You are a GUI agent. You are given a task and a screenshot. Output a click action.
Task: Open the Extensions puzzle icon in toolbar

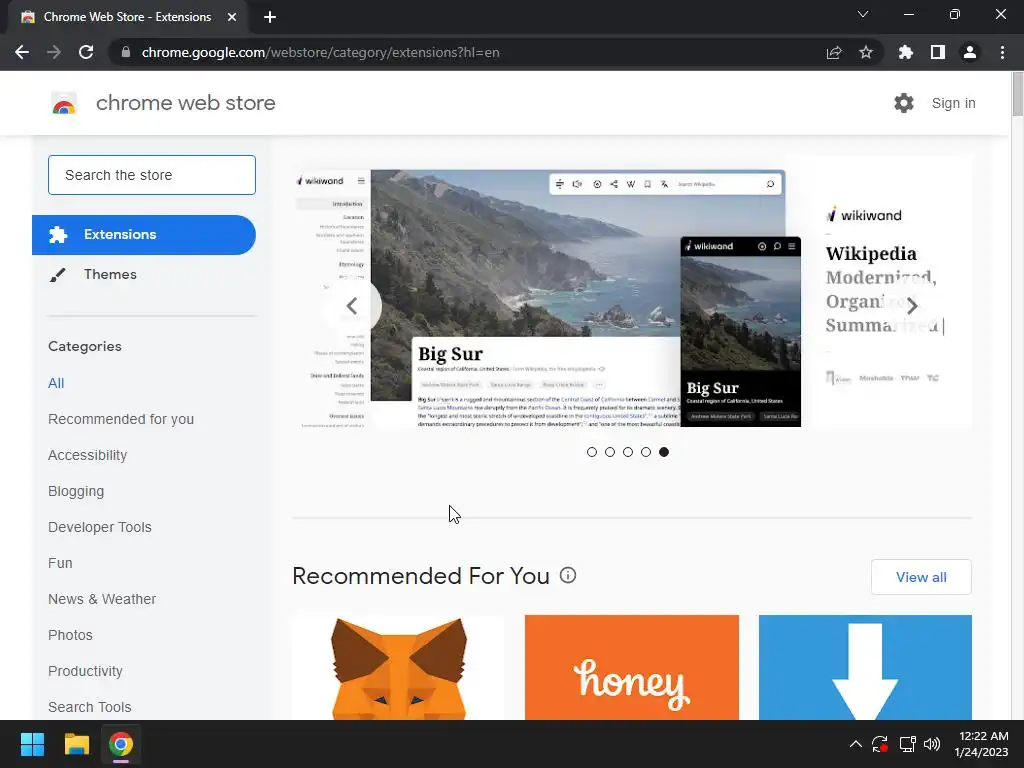click(x=905, y=52)
